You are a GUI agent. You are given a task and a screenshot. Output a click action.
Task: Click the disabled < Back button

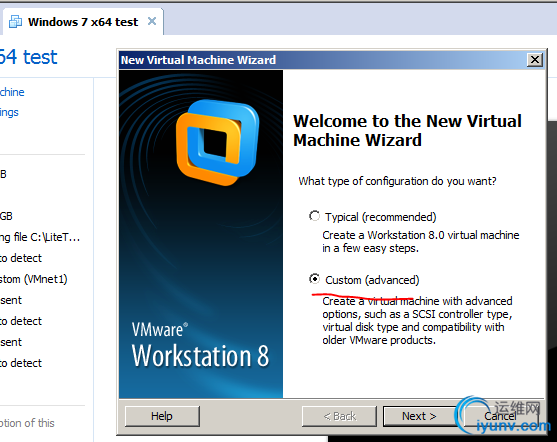point(339,416)
